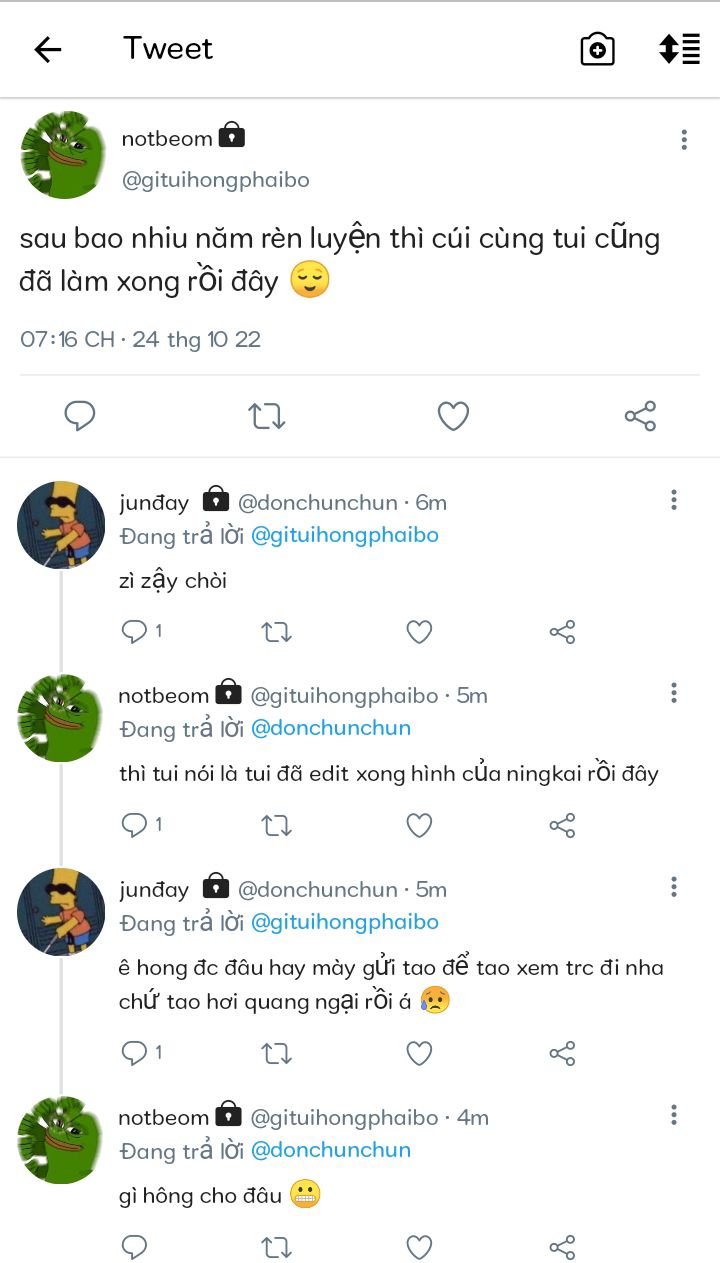Image resolution: width=720 pixels, height=1263 pixels.
Task: Reply to the main notbeom tweet
Action: click(x=80, y=415)
